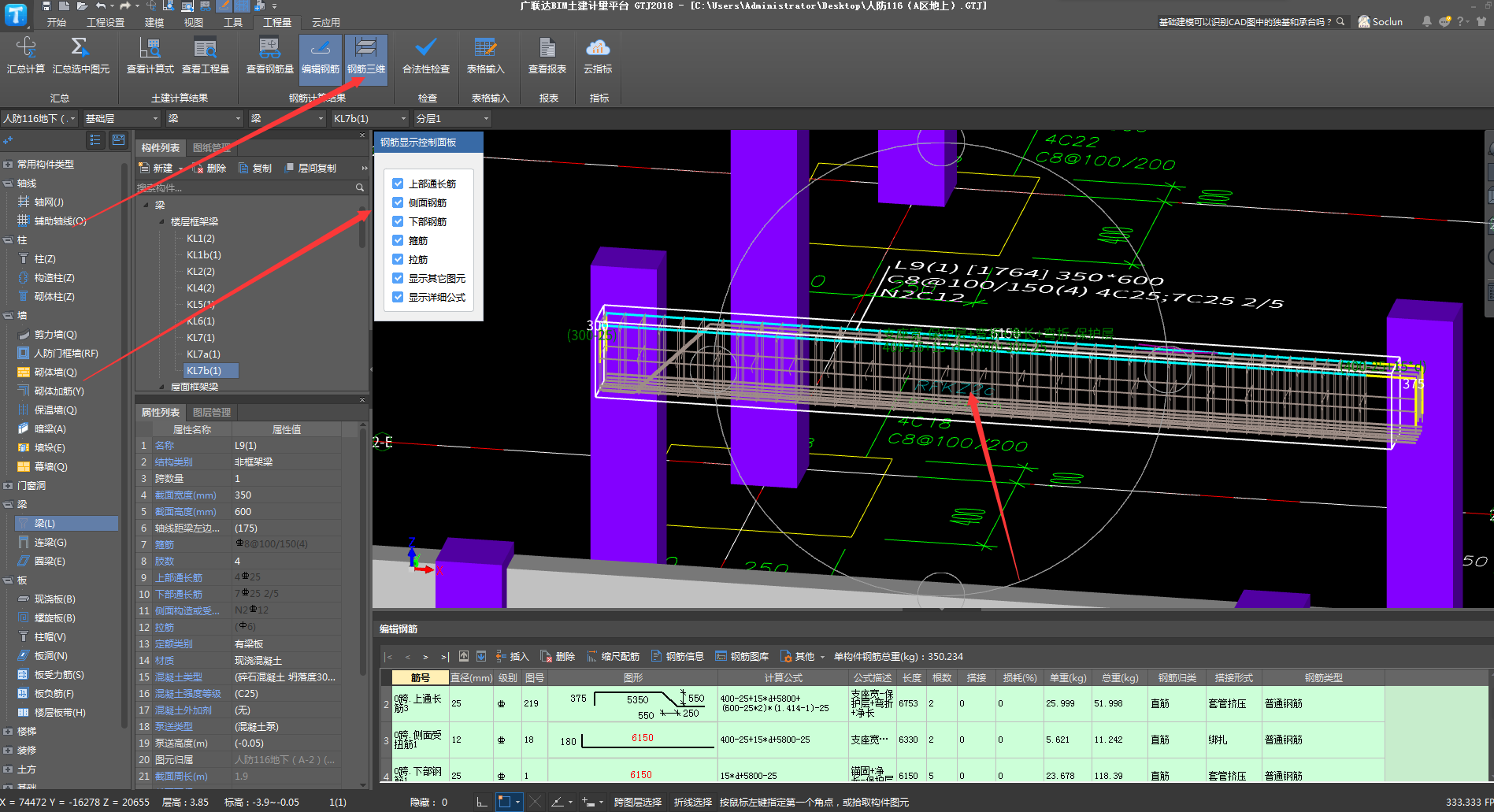1494x812 pixels.
Task: Click the 汇总计算 icon in ribbon
Action: pyautogui.click(x=26, y=48)
